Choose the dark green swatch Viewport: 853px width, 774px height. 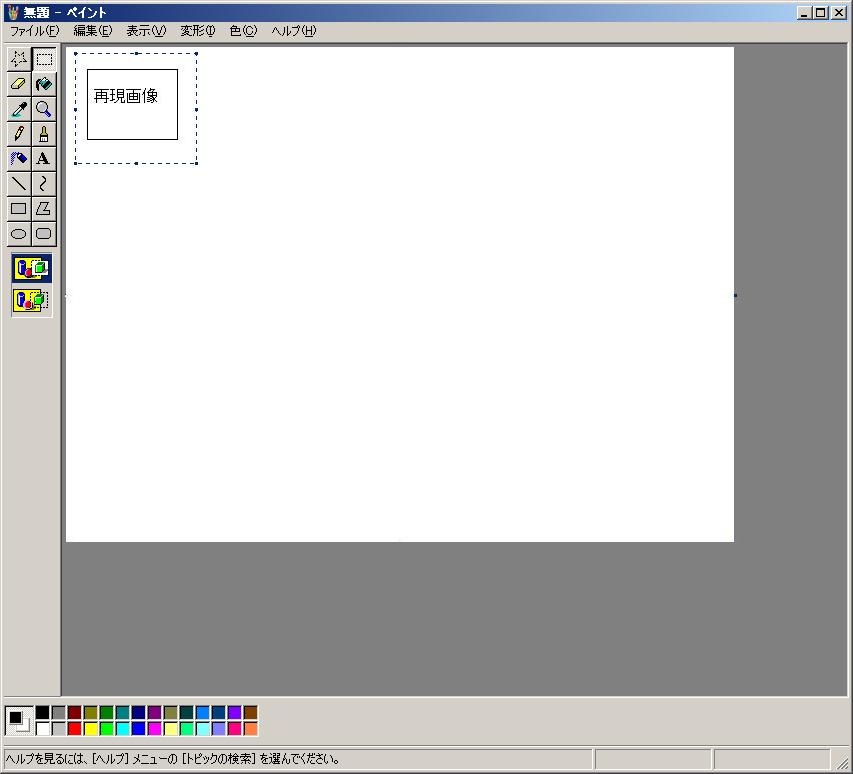107,713
